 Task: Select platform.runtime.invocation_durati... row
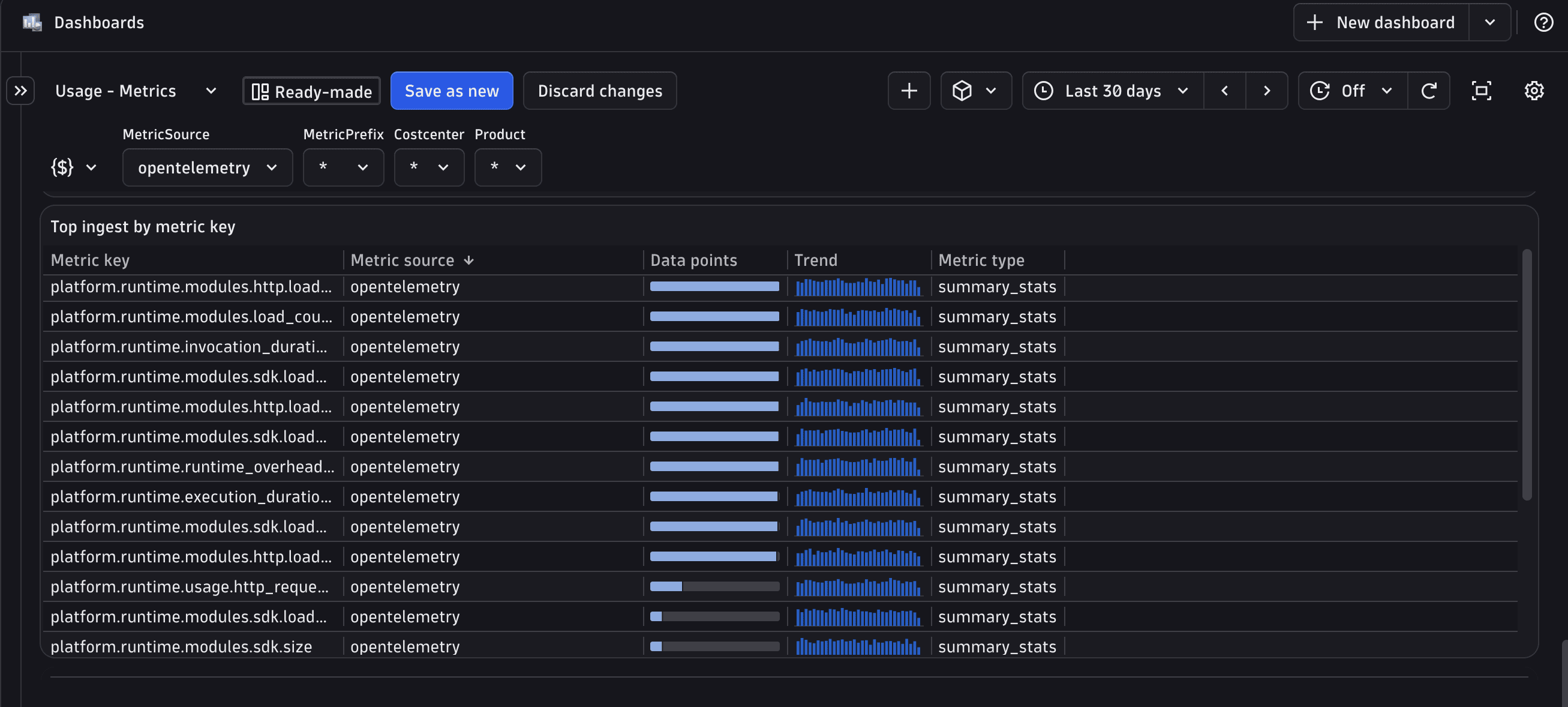click(x=780, y=346)
